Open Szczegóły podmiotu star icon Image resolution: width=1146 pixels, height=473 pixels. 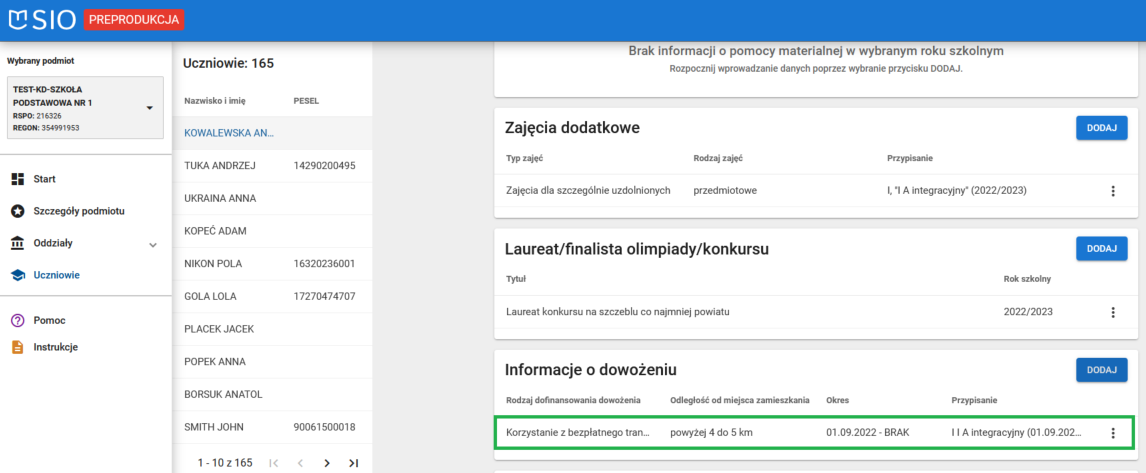coord(18,211)
